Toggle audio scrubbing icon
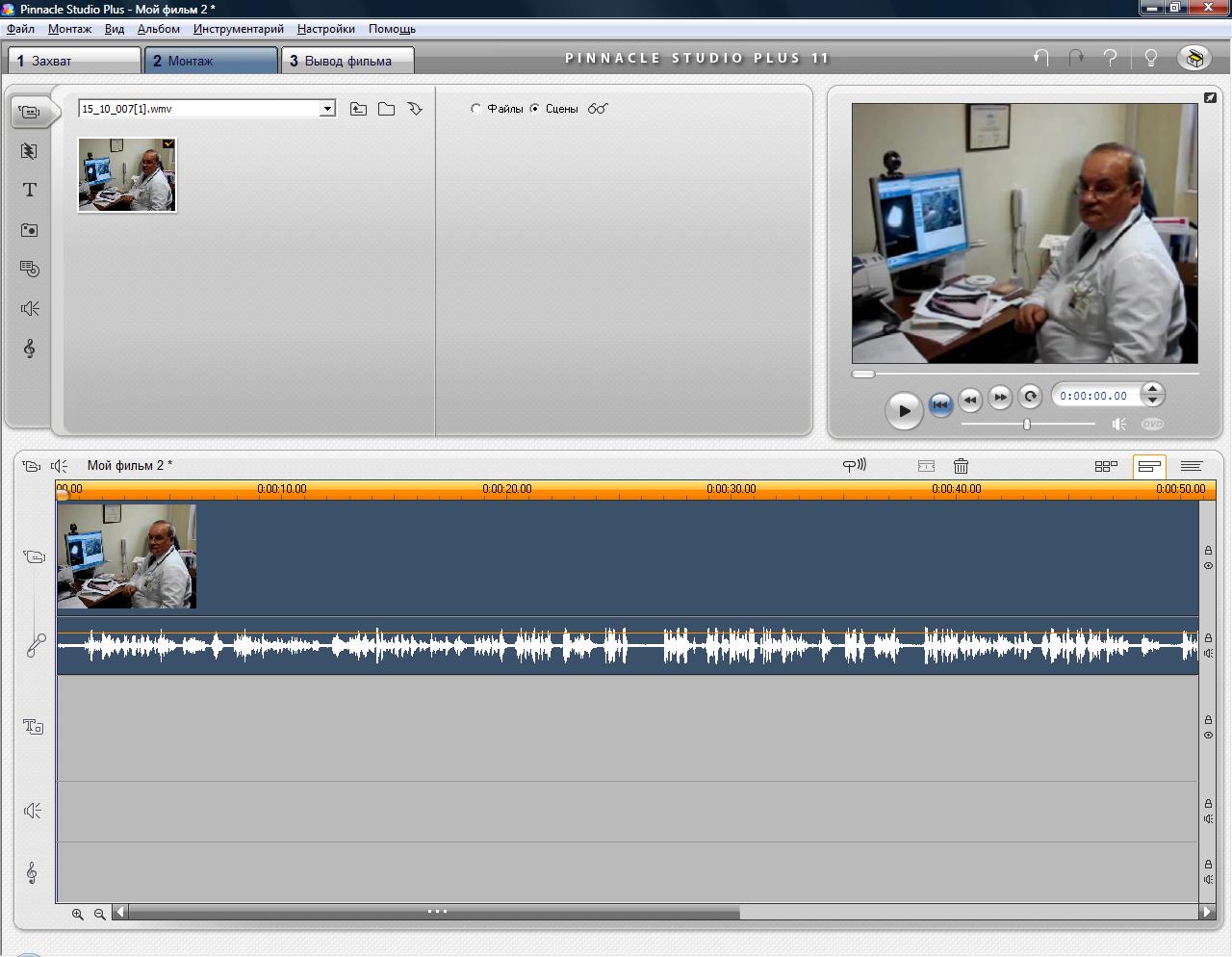 pyautogui.click(x=855, y=465)
